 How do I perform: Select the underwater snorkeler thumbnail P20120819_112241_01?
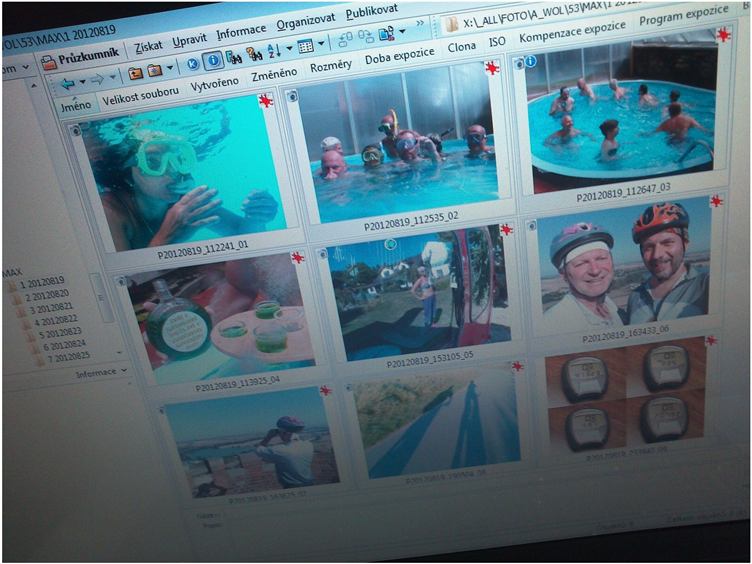(185, 174)
